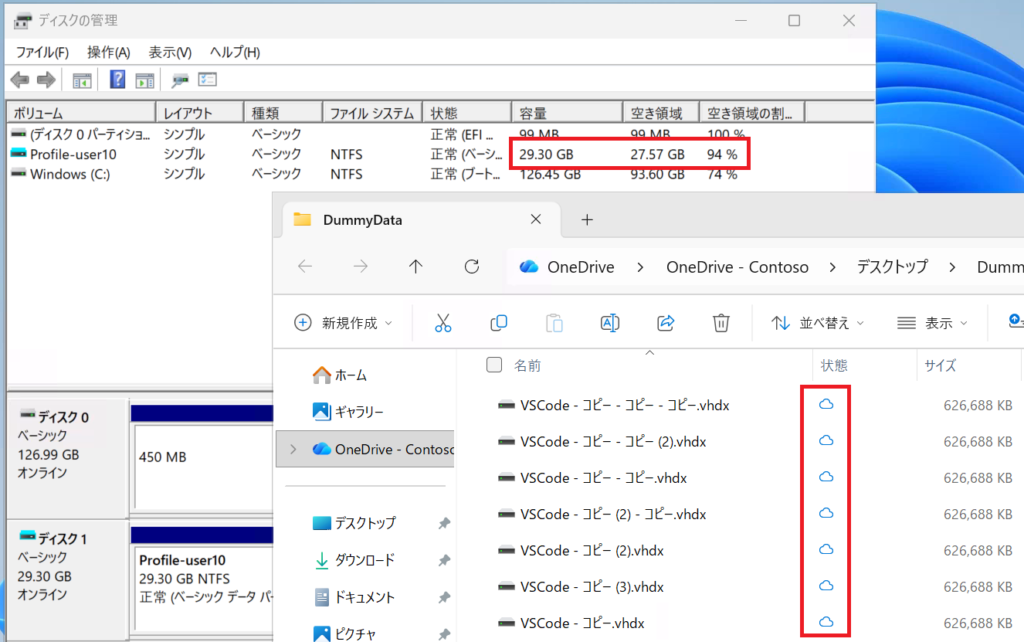Screen dimensions: 1024x642
Task: Open the 並べ替え sort dropdown
Action: pos(817,323)
